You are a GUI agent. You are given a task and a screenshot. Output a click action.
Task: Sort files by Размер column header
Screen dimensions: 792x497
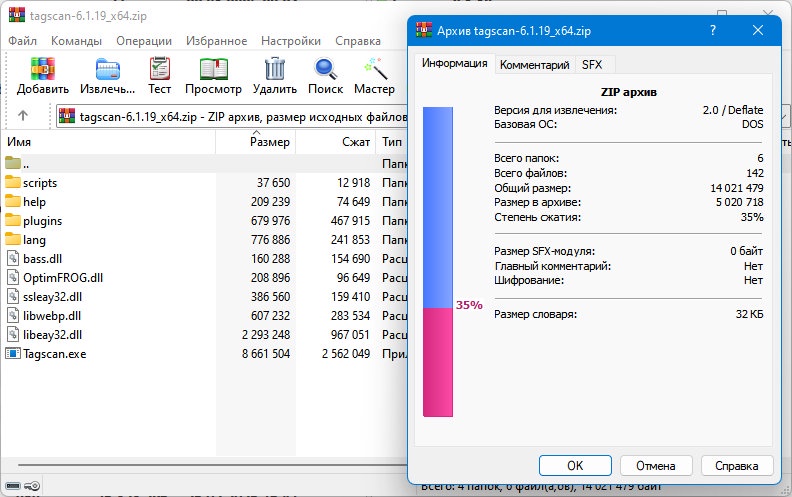click(x=256, y=142)
